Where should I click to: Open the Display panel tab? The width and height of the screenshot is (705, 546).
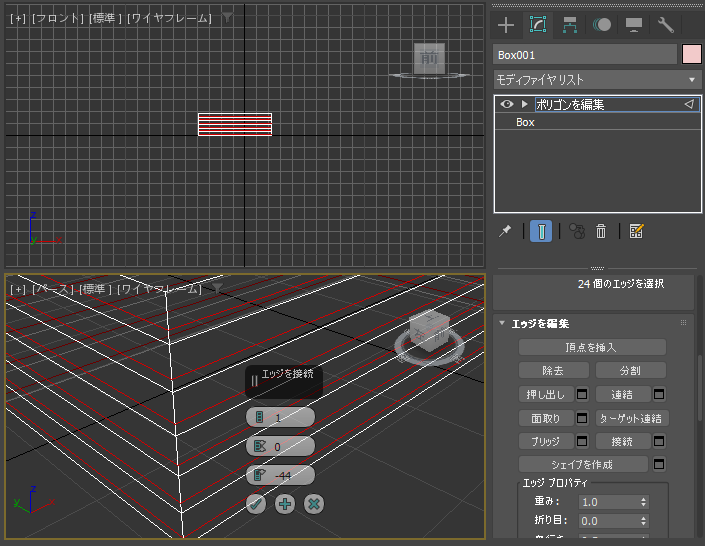634,25
